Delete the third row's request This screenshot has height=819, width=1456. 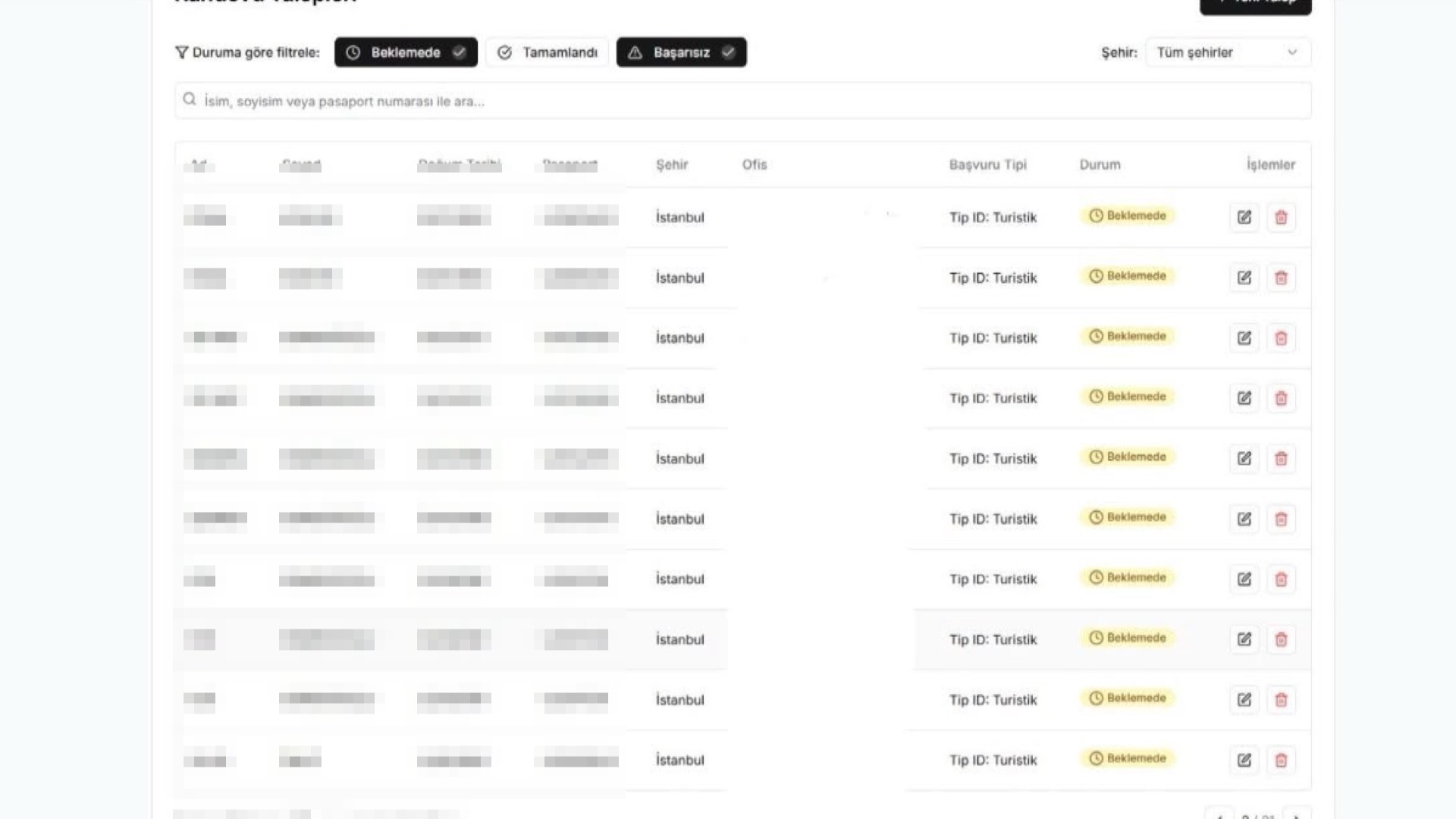point(1281,338)
